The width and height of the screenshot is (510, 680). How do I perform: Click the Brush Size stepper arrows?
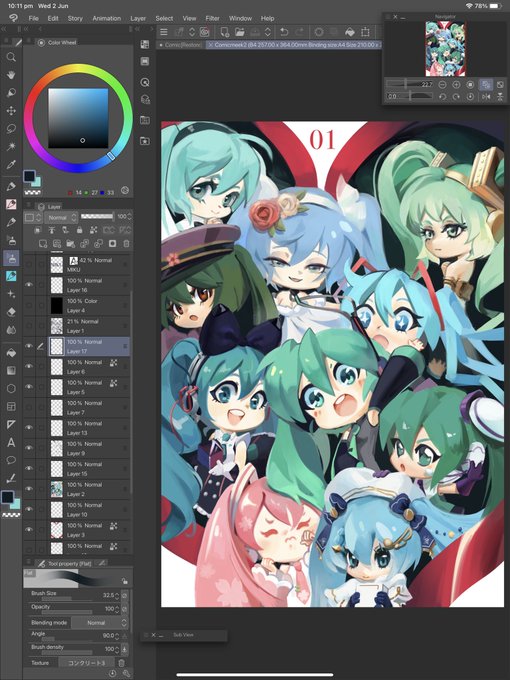click(x=117, y=595)
